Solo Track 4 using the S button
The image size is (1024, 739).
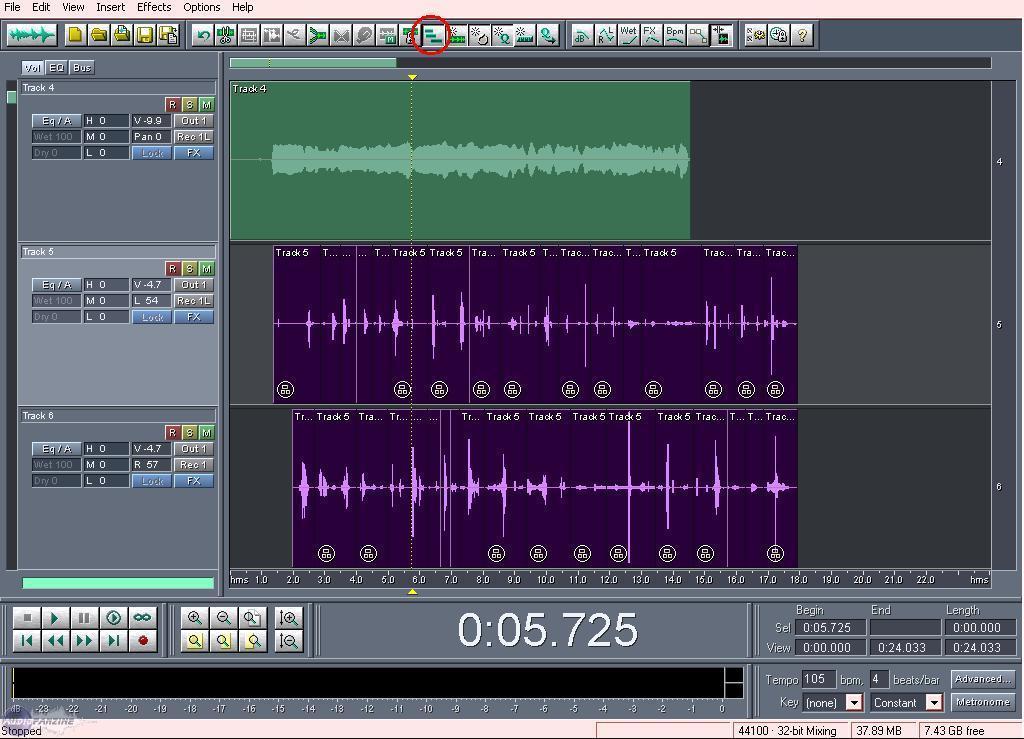point(189,104)
